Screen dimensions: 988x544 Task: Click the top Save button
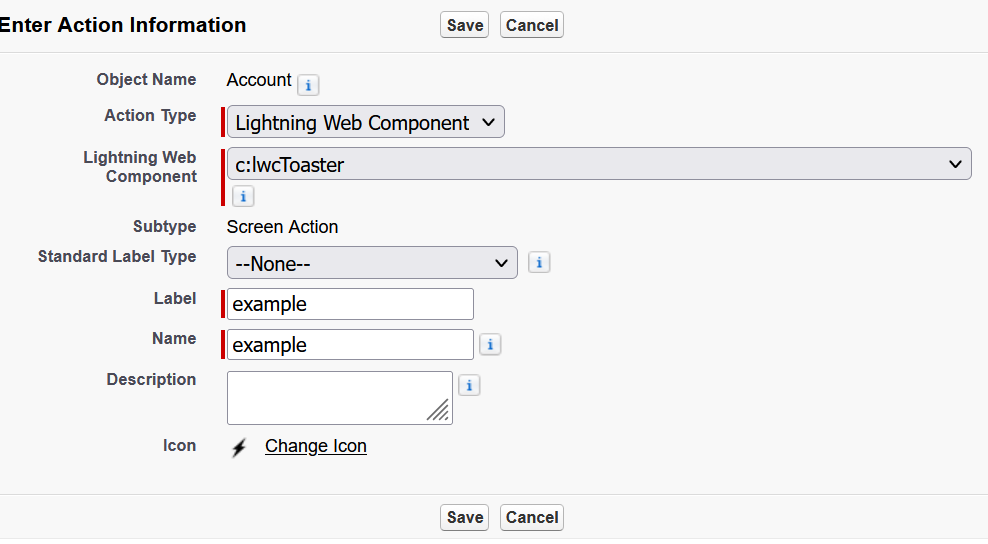[464, 25]
